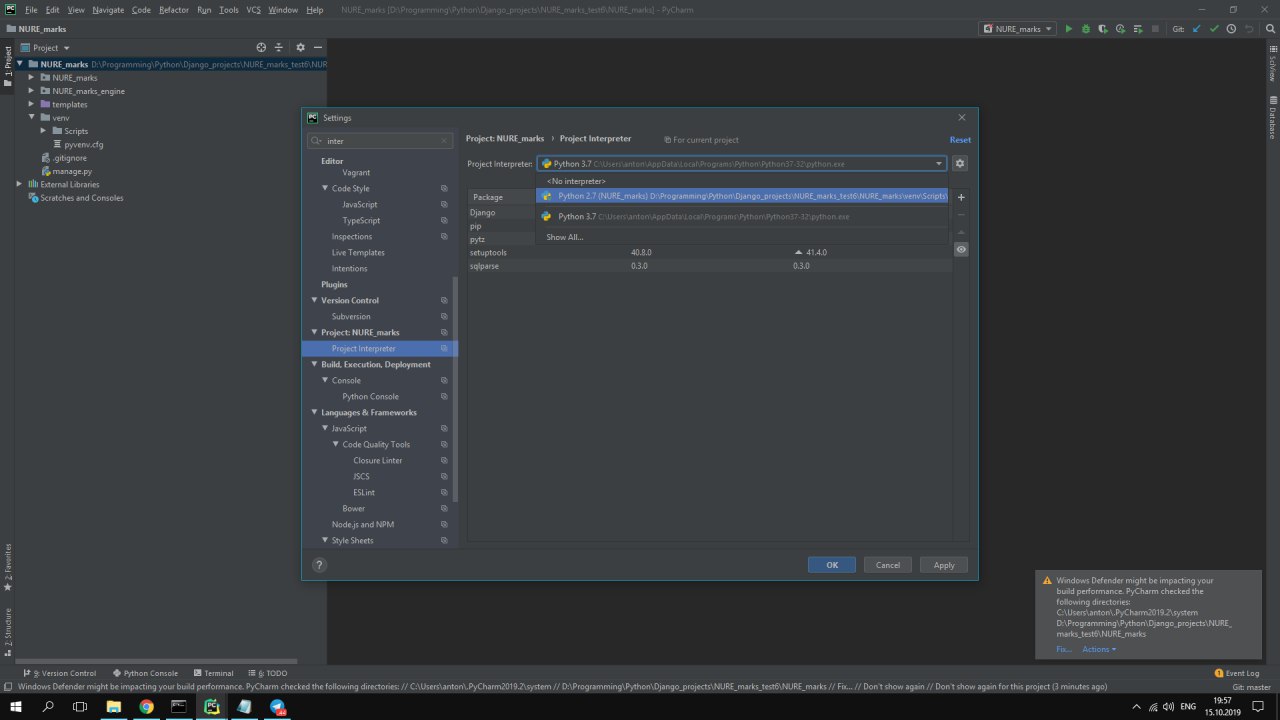Open the Windows notification center

[x=1258, y=706]
